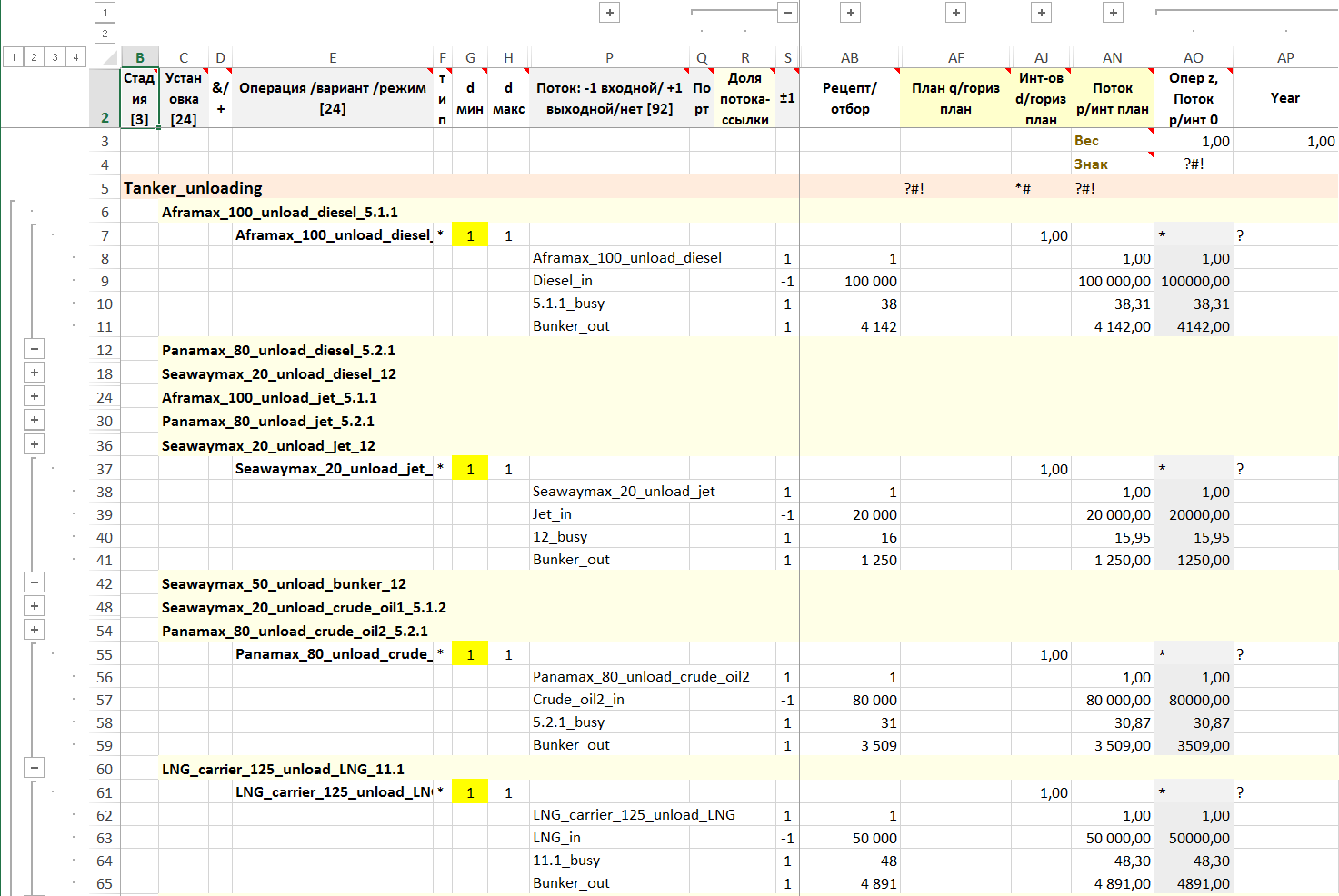Click row outline level 1 button
Screen dimensions: 1339x896
pos(14,57)
